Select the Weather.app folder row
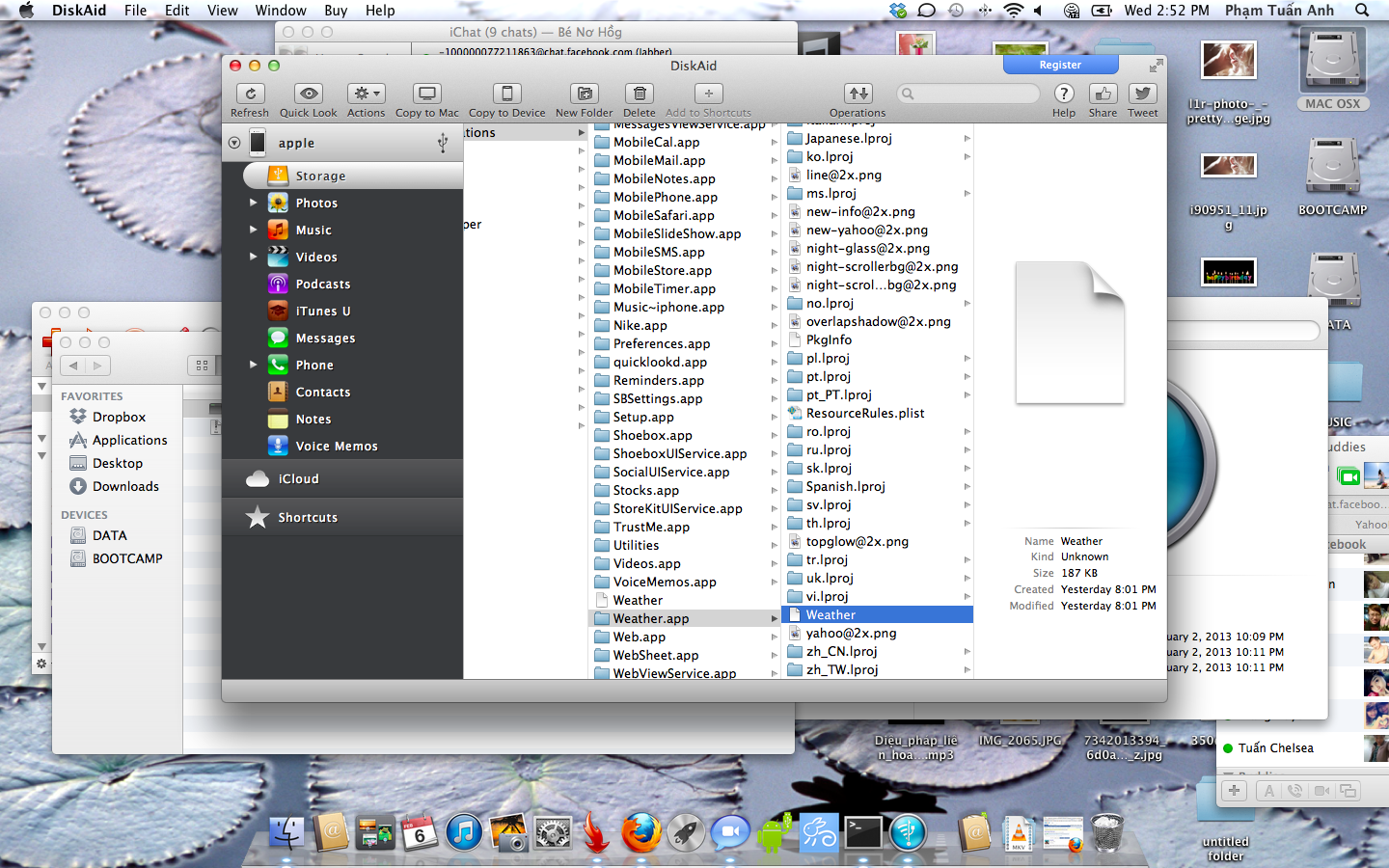Viewport: 1389px width, 868px height. click(685, 618)
